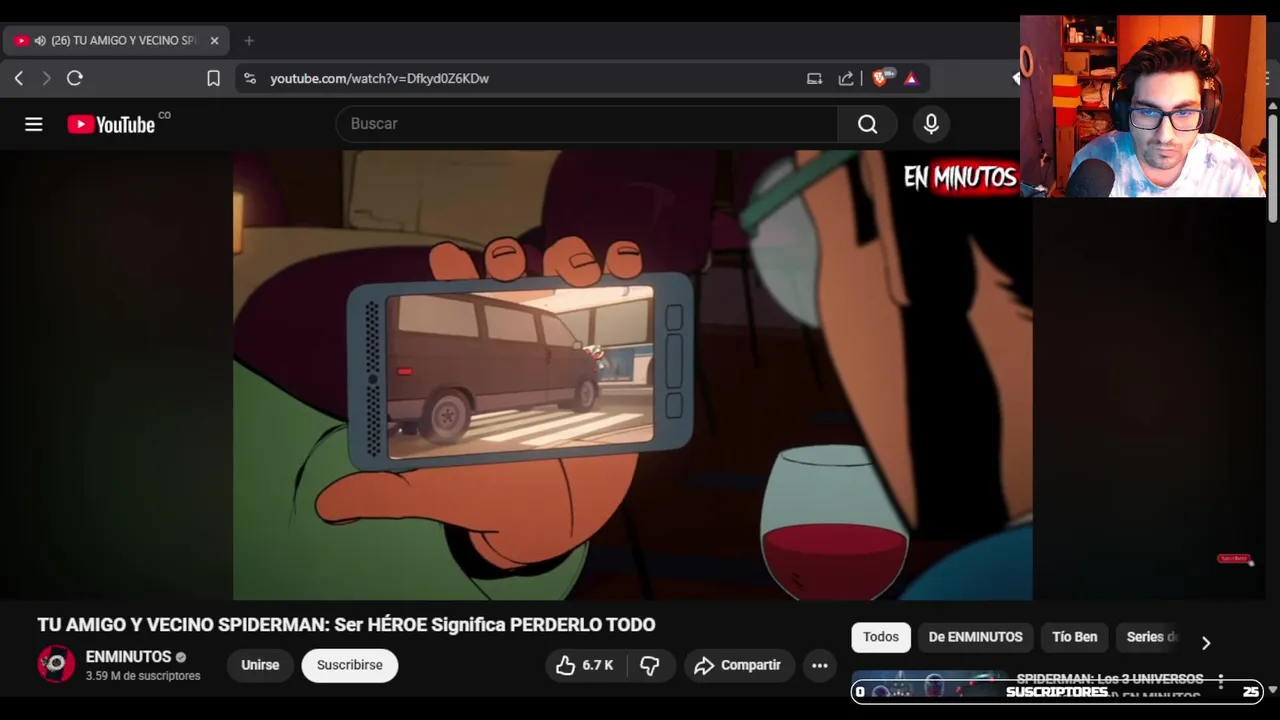Click the youtube.com URL in address bar
Image resolution: width=1280 pixels, height=720 pixels.
(379, 78)
